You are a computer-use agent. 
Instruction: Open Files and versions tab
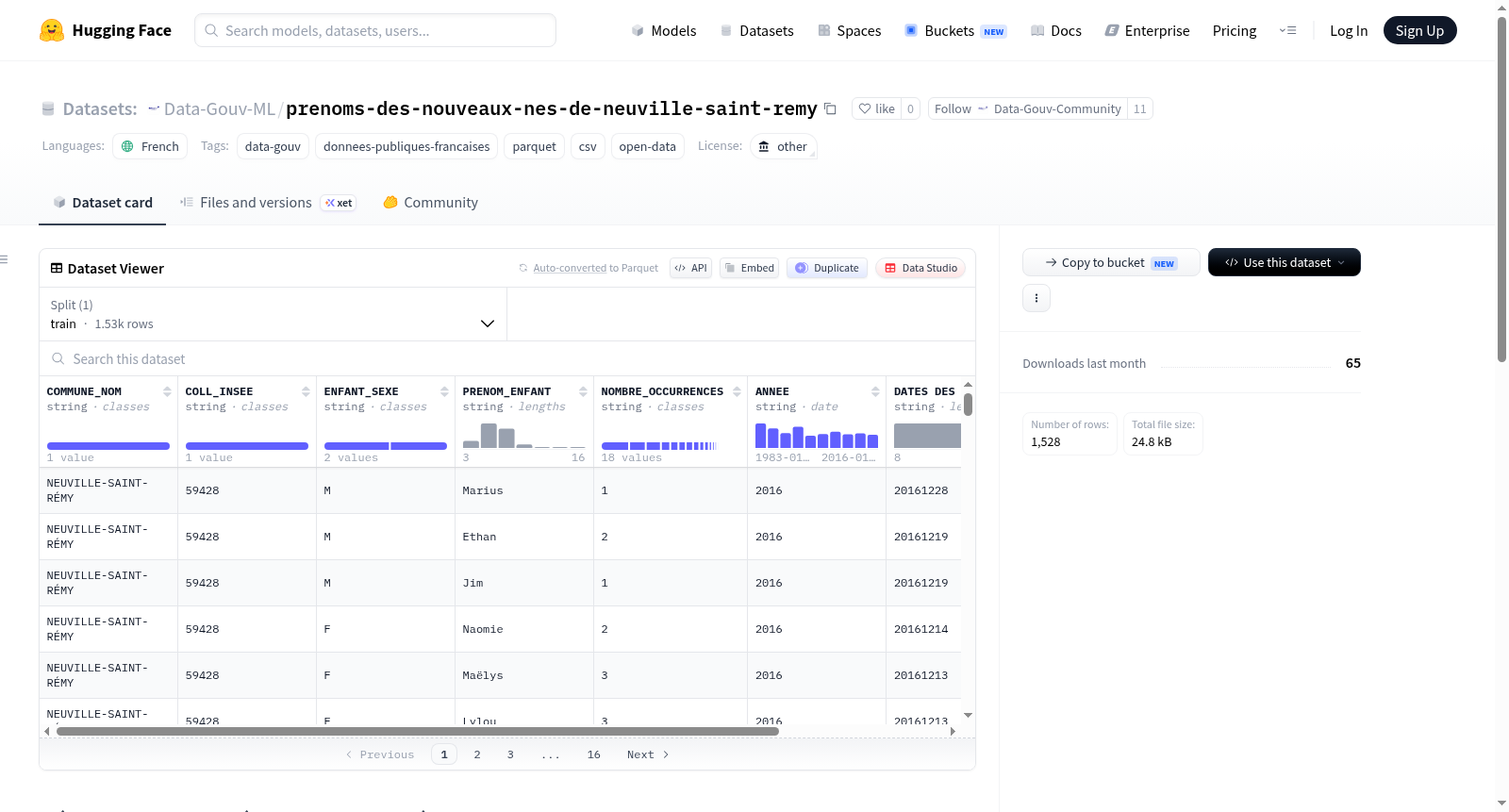(267, 203)
